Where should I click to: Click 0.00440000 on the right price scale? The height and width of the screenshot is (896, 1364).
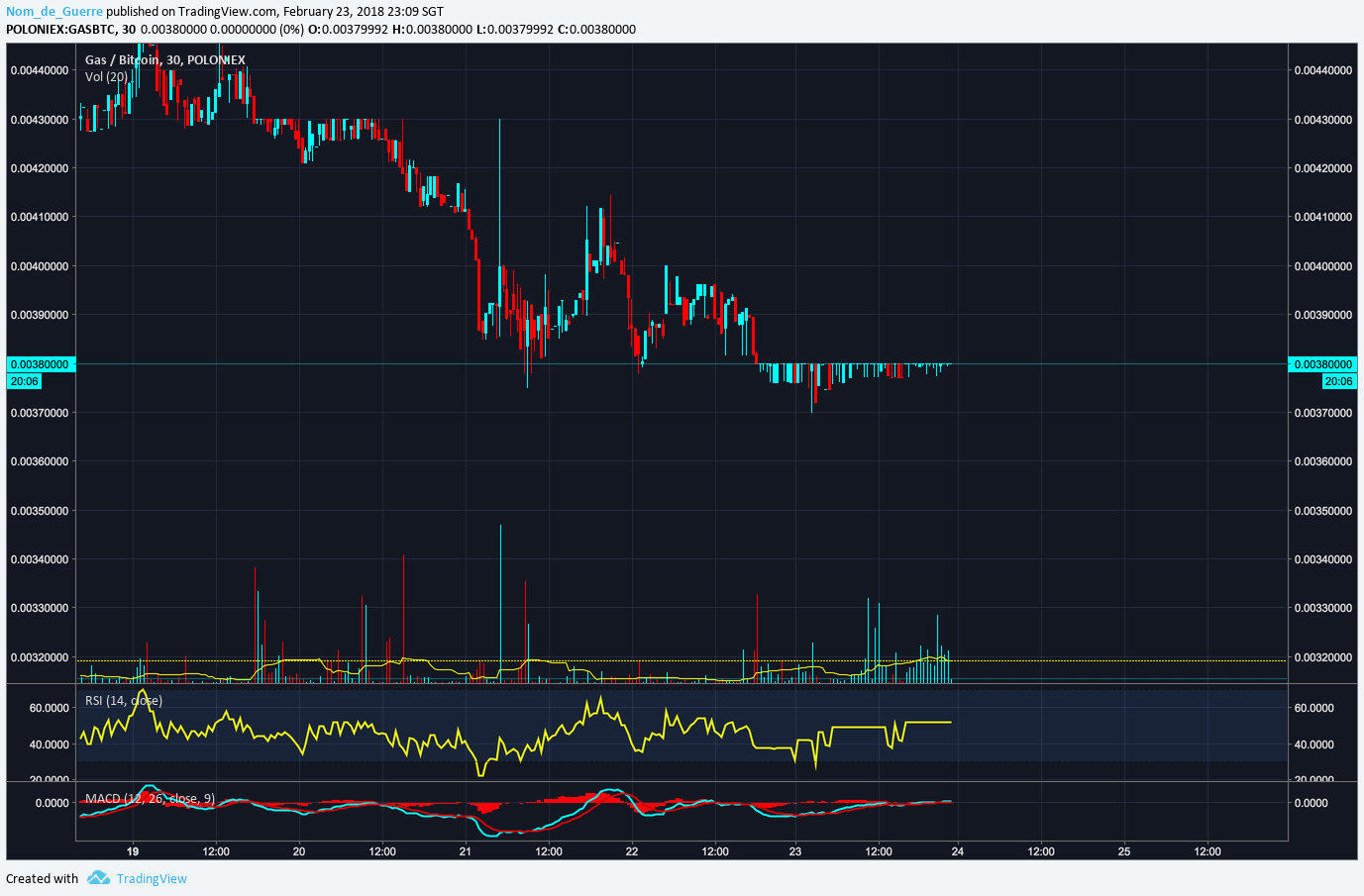tap(1323, 70)
